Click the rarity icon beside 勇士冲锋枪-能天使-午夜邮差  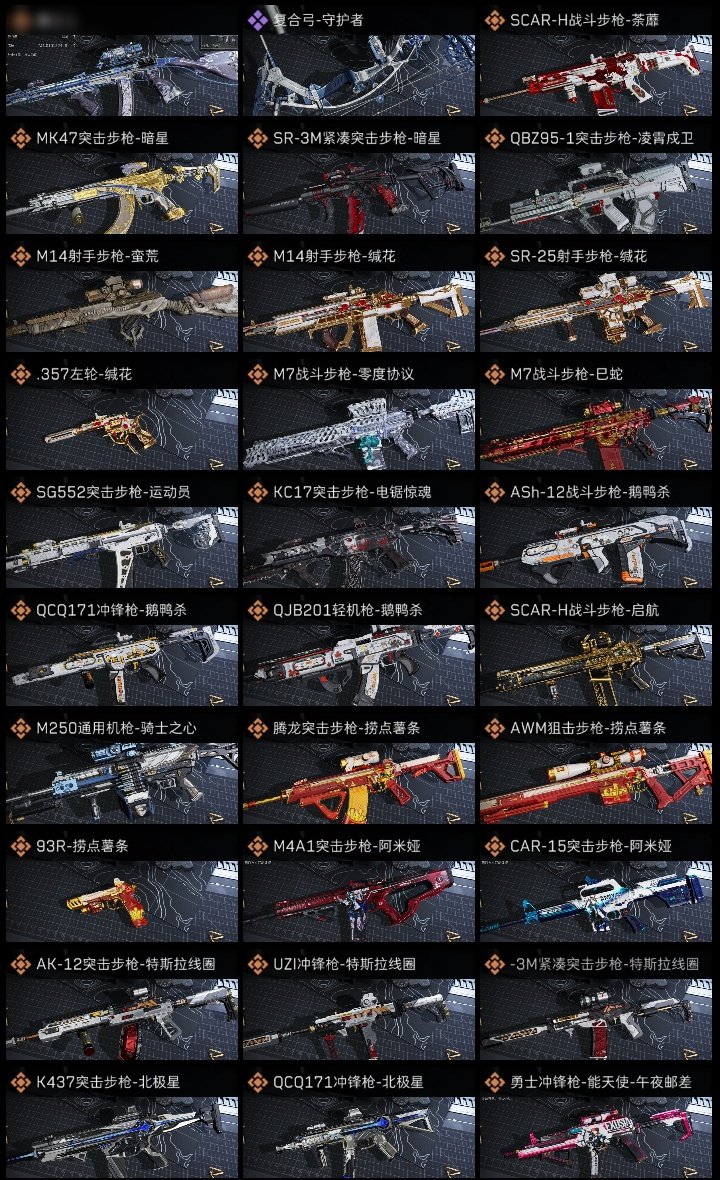pyautogui.click(x=494, y=1082)
